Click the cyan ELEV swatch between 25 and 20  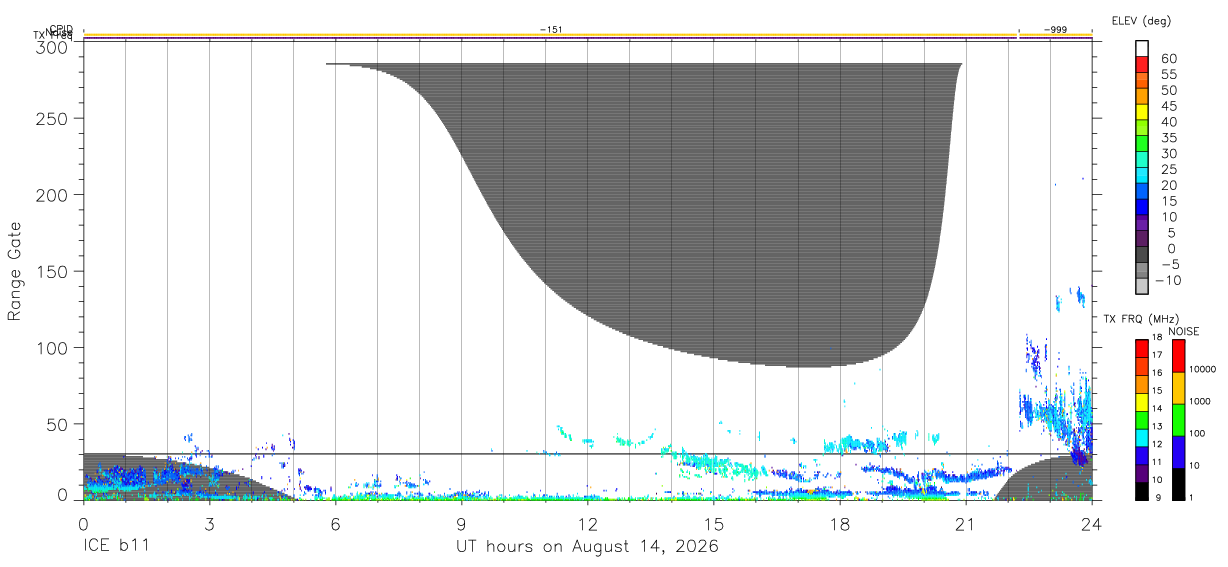(1143, 176)
